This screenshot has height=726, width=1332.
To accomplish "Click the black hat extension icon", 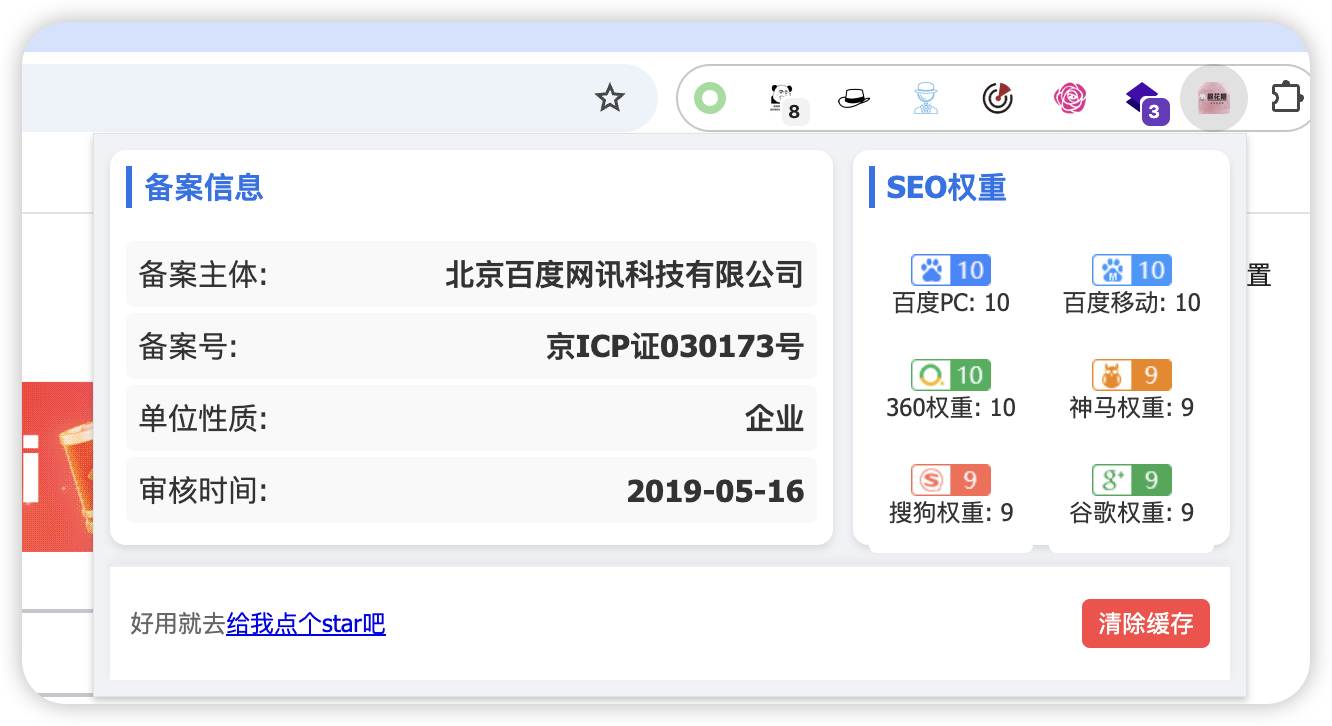I will 854,97.
